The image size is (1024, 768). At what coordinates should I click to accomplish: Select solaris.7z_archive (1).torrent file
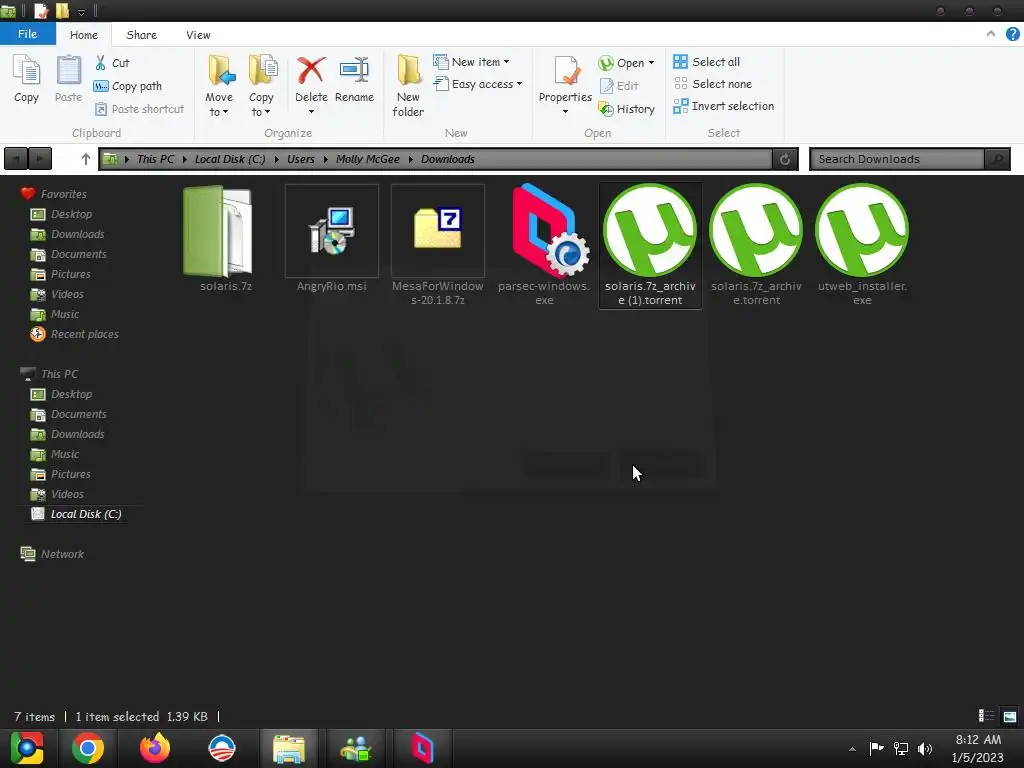pyautogui.click(x=650, y=246)
